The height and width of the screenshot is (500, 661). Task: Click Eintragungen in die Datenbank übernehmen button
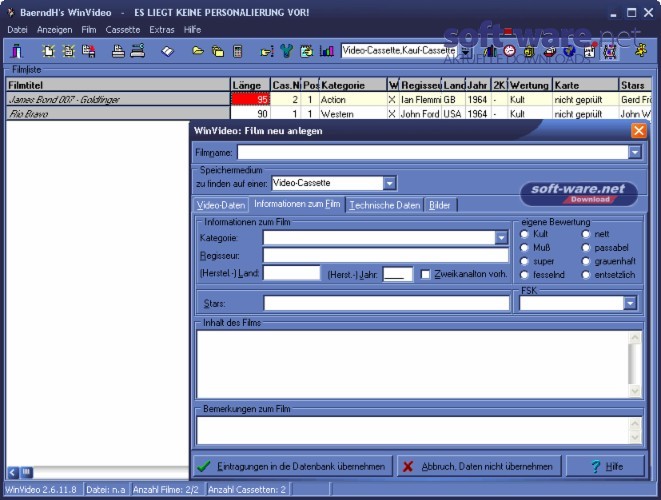tap(293, 466)
